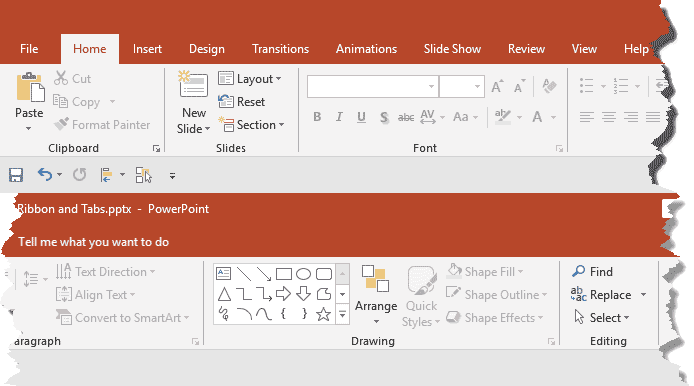Toggle Italic formatting
The image size is (694, 386).
point(339,117)
